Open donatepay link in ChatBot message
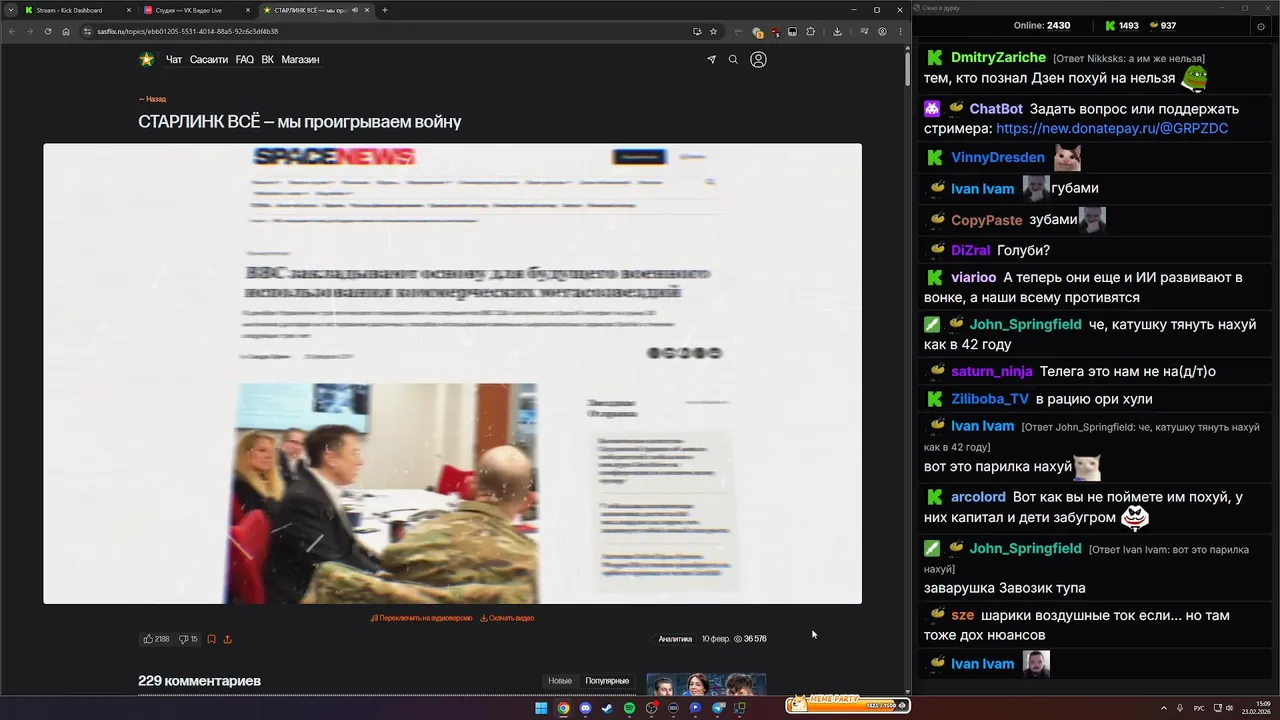 (x=1112, y=129)
